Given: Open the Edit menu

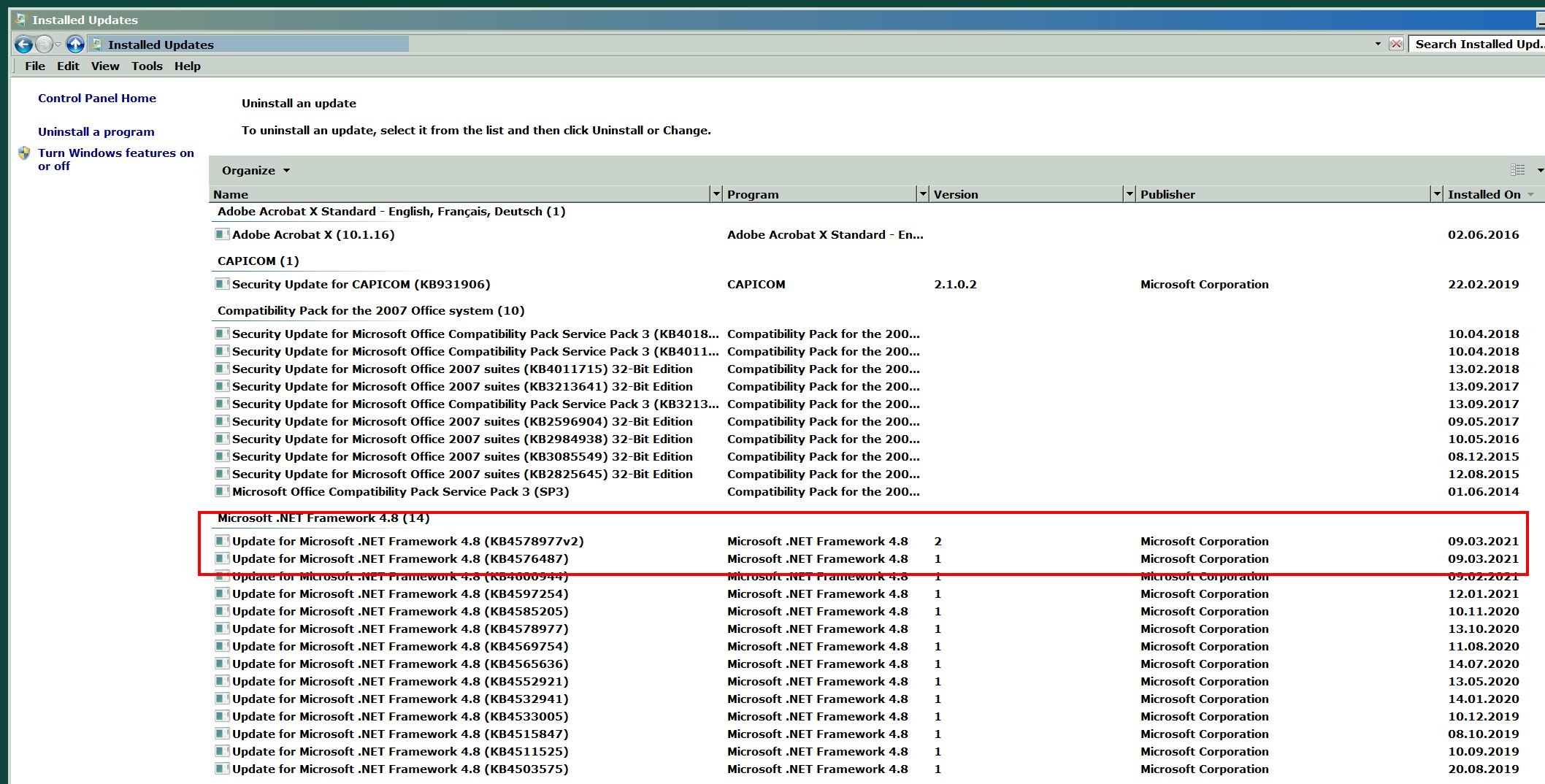Looking at the screenshot, I should pos(68,66).
